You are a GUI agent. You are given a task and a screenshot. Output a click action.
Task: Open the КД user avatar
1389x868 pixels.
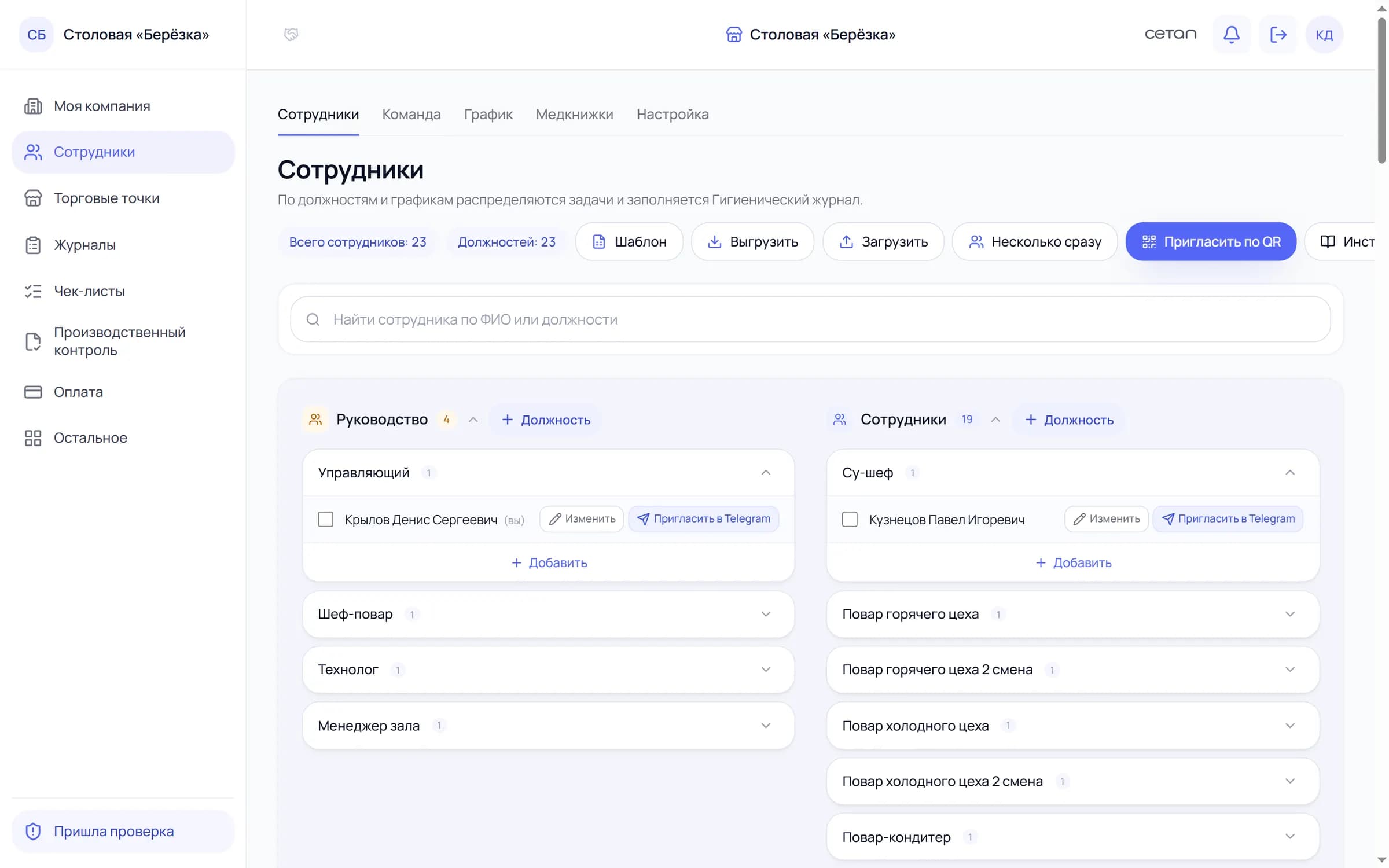click(1324, 35)
